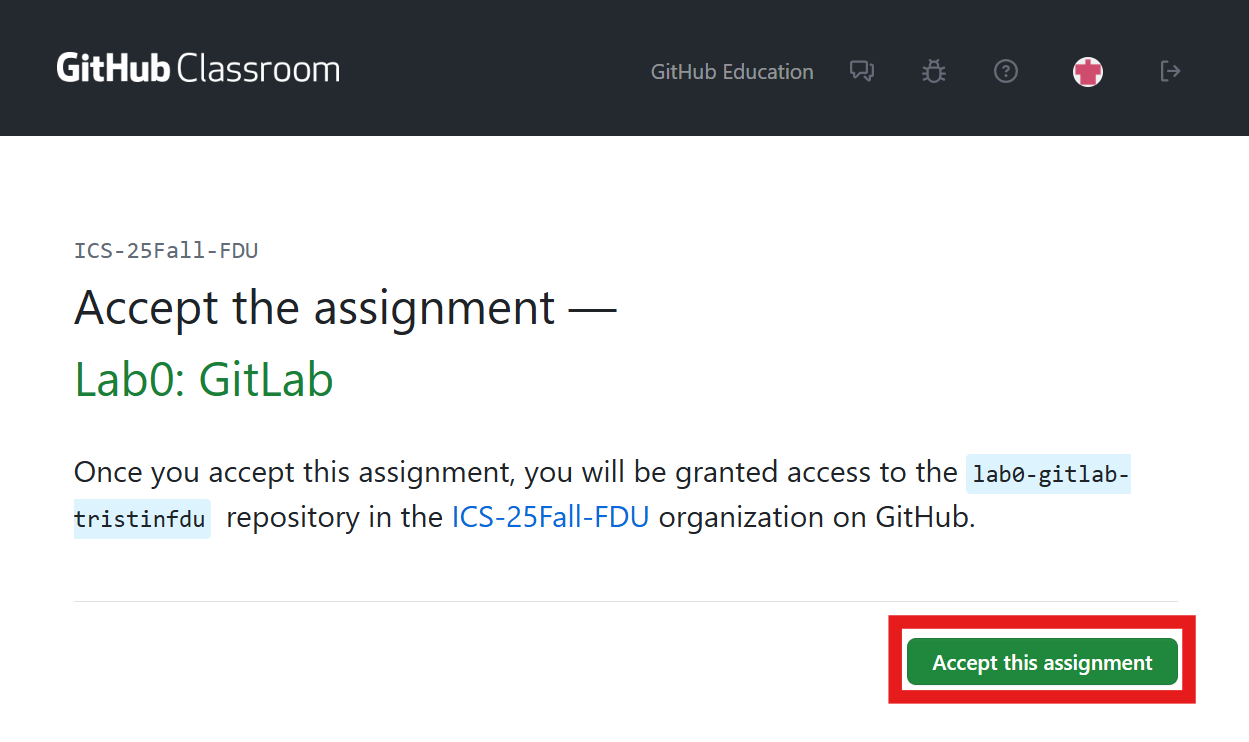Click the highlighted tristinfdu code text
The width and height of the screenshot is (1249, 742).
tap(141, 519)
